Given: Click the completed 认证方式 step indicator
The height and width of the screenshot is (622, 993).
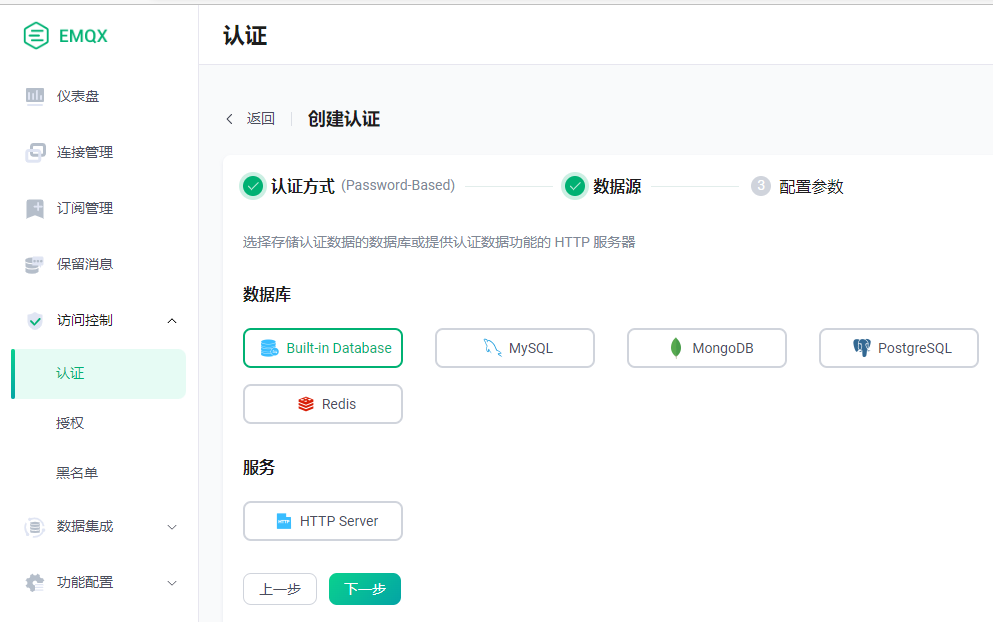Looking at the screenshot, I should (x=253, y=186).
